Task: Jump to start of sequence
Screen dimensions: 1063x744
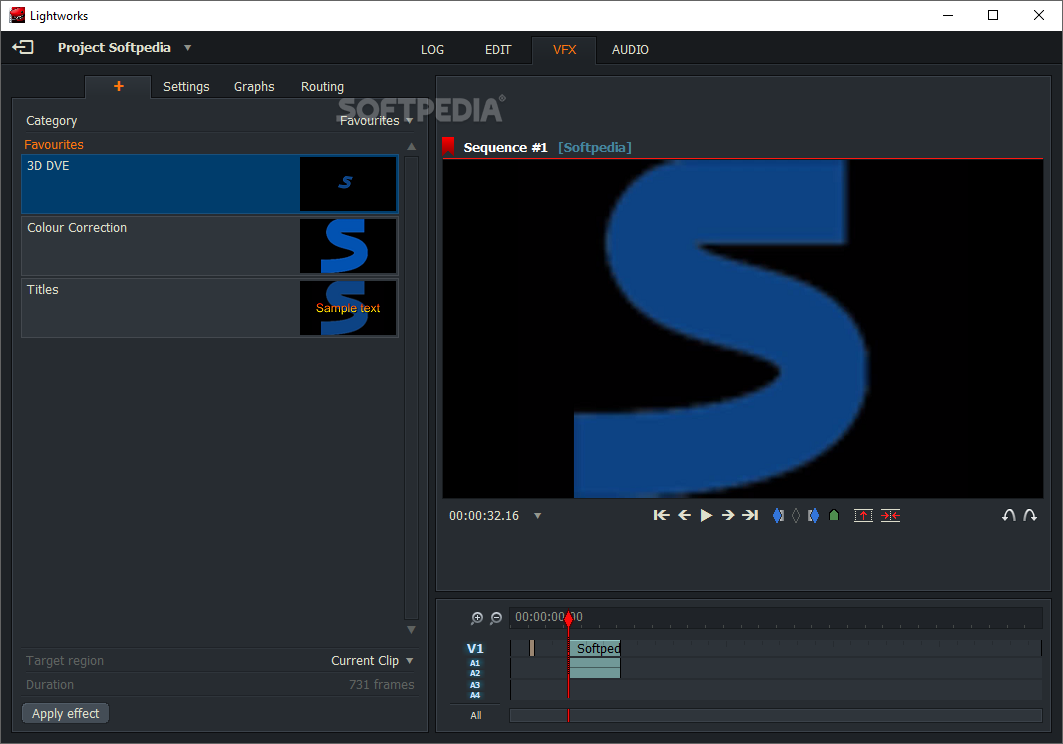Action: [662, 515]
